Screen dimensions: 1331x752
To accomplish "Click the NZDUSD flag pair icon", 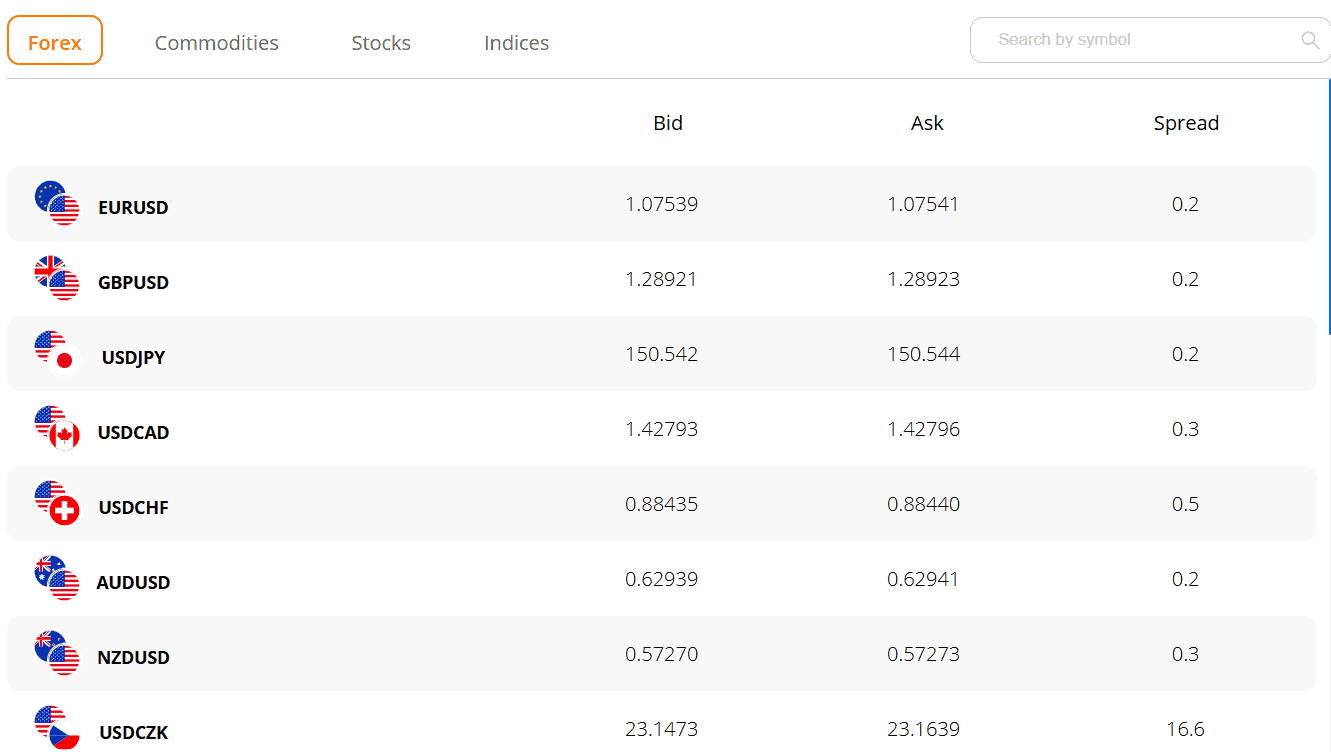I will [57, 653].
